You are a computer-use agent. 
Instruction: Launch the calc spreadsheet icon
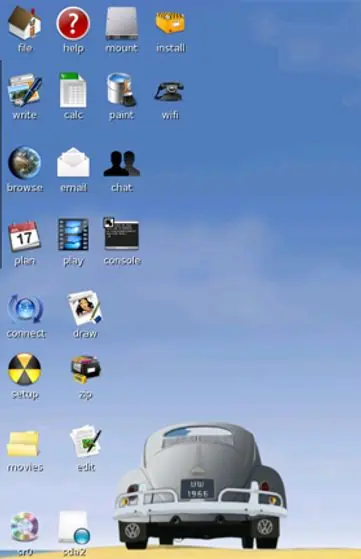click(73, 90)
